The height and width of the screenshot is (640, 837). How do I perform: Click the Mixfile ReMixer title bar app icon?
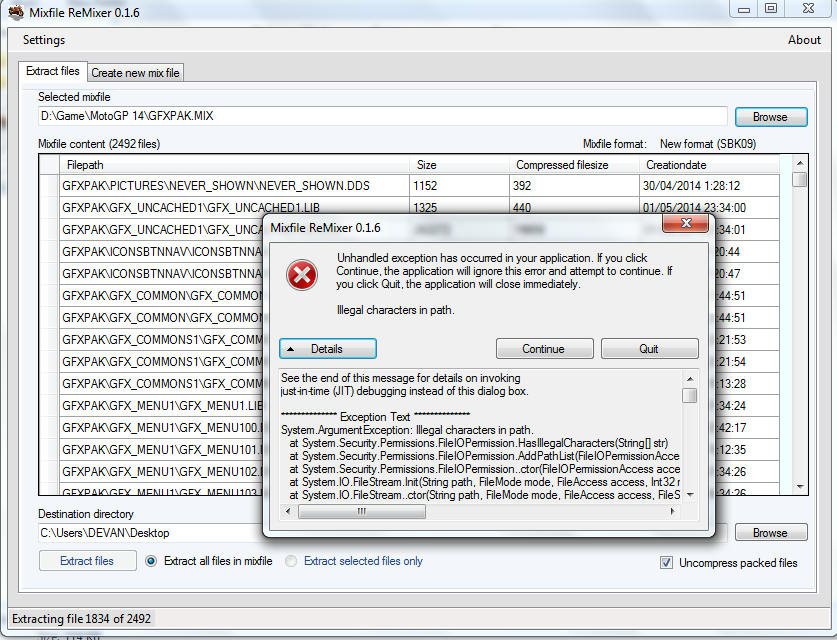[15, 11]
